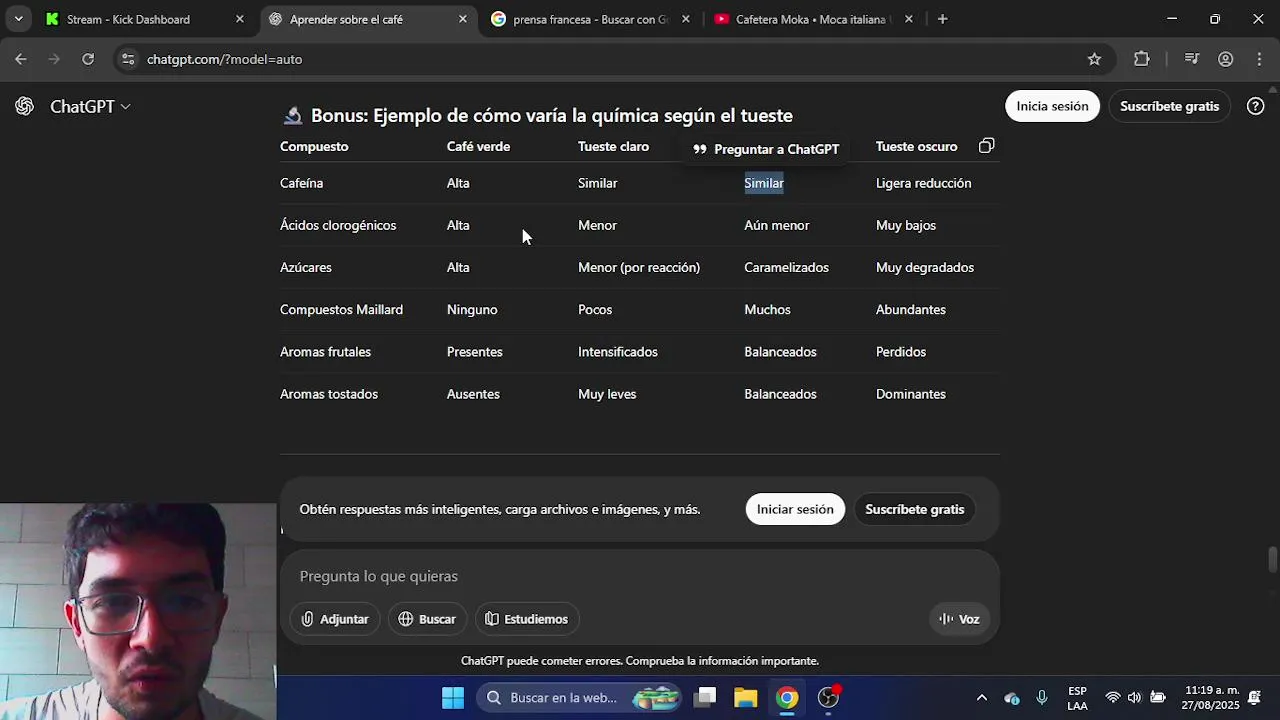View site information icon in address bar
The width and height of the screenshot is (1280, 720).
(127, 59)
